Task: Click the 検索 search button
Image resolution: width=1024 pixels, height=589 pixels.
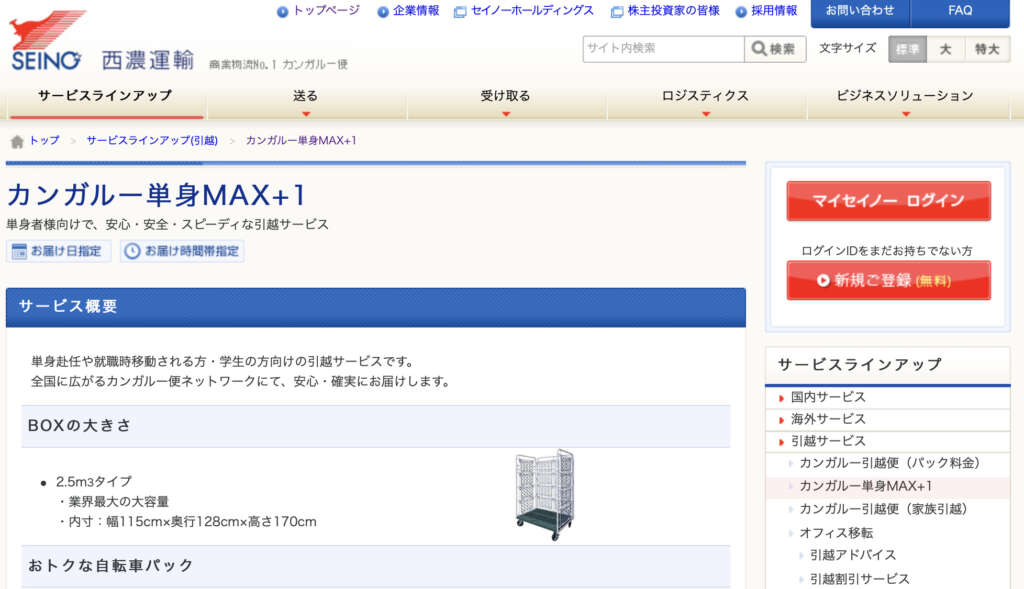Action: tap(775, 49)
